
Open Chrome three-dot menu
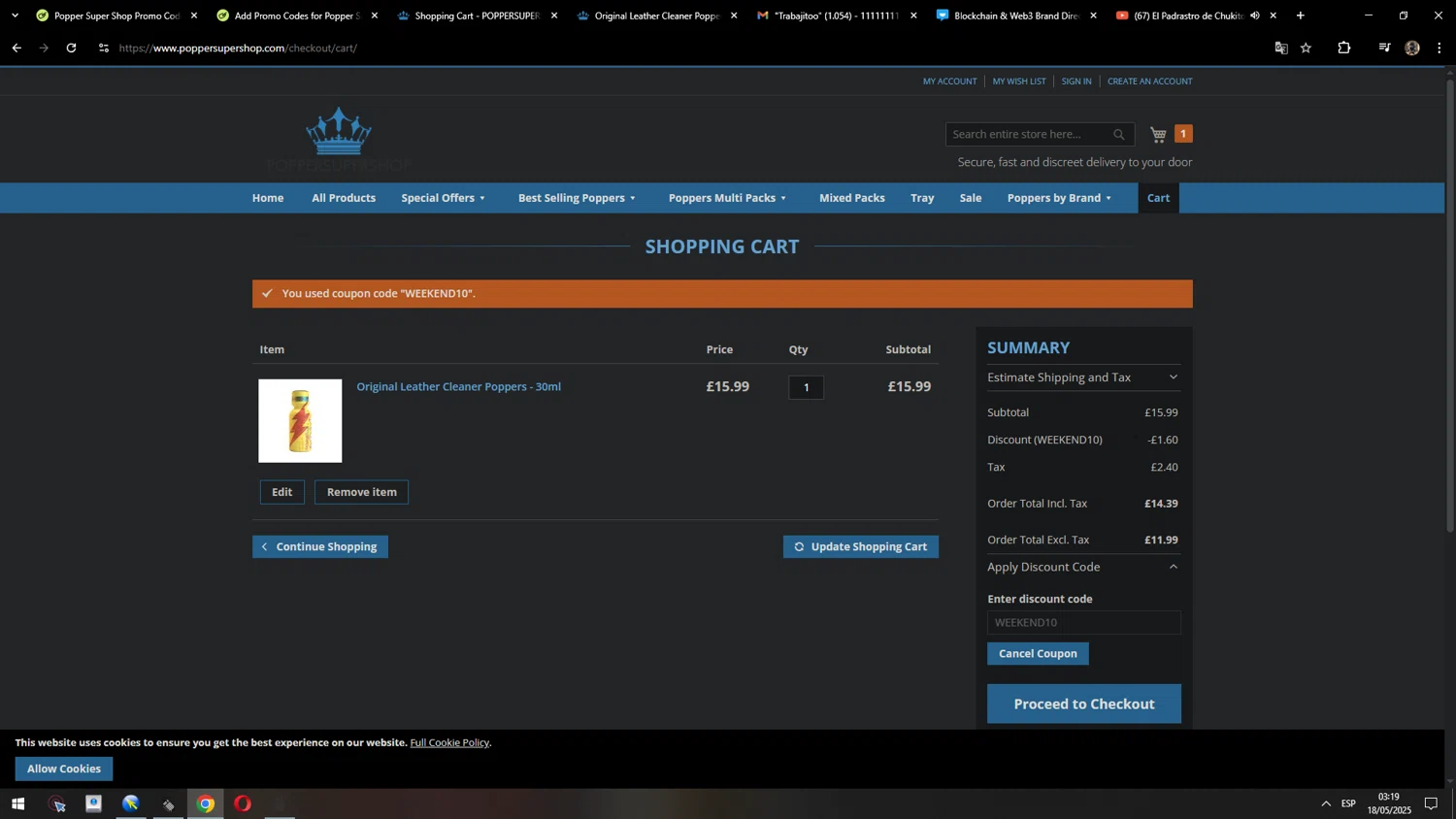click(1439, 48)
